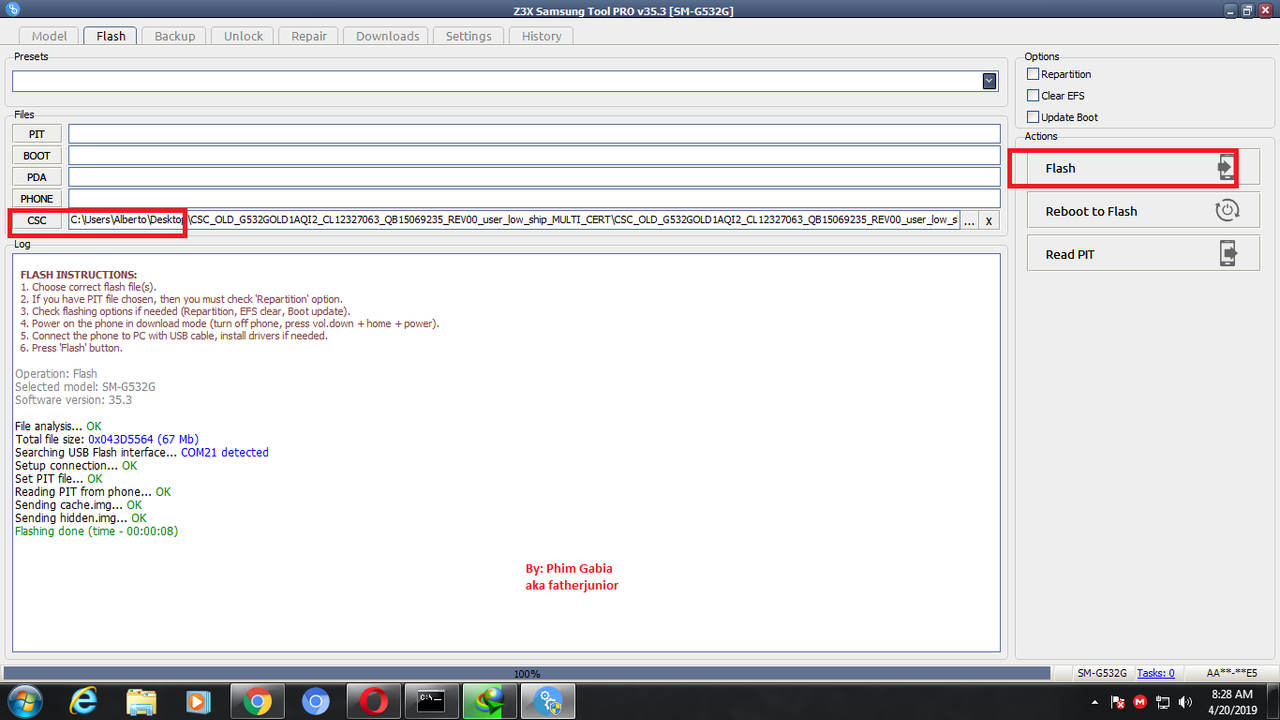Click the PIT file path field
Screen dimensions: 1280x720
click(534, 134)
